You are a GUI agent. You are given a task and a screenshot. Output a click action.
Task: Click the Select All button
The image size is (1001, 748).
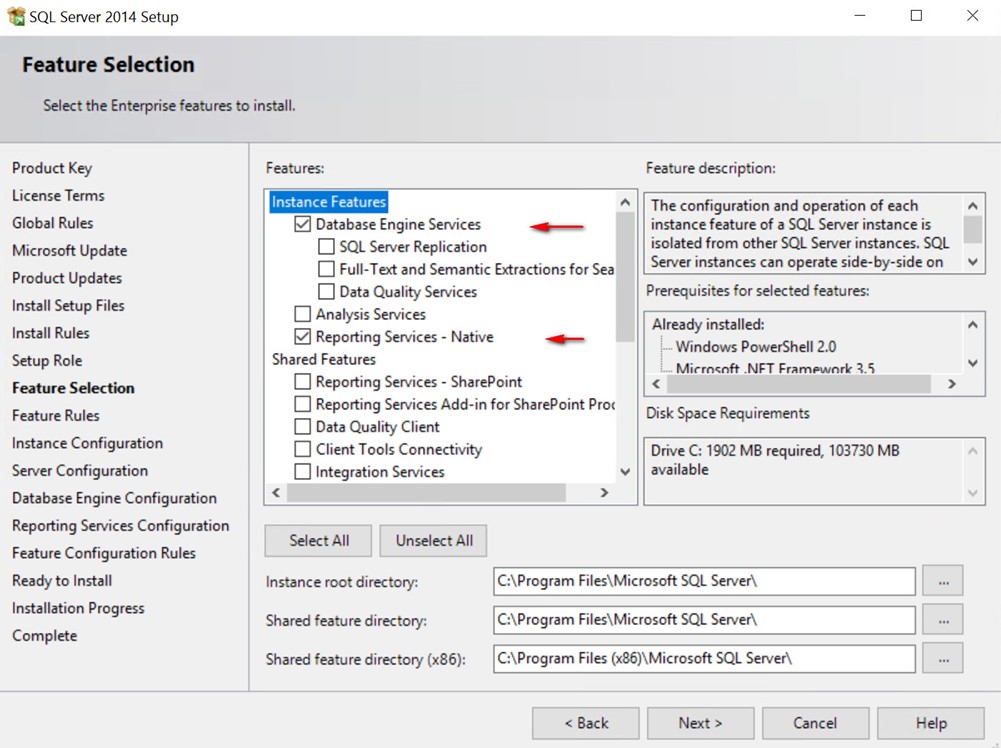(319, 541)
